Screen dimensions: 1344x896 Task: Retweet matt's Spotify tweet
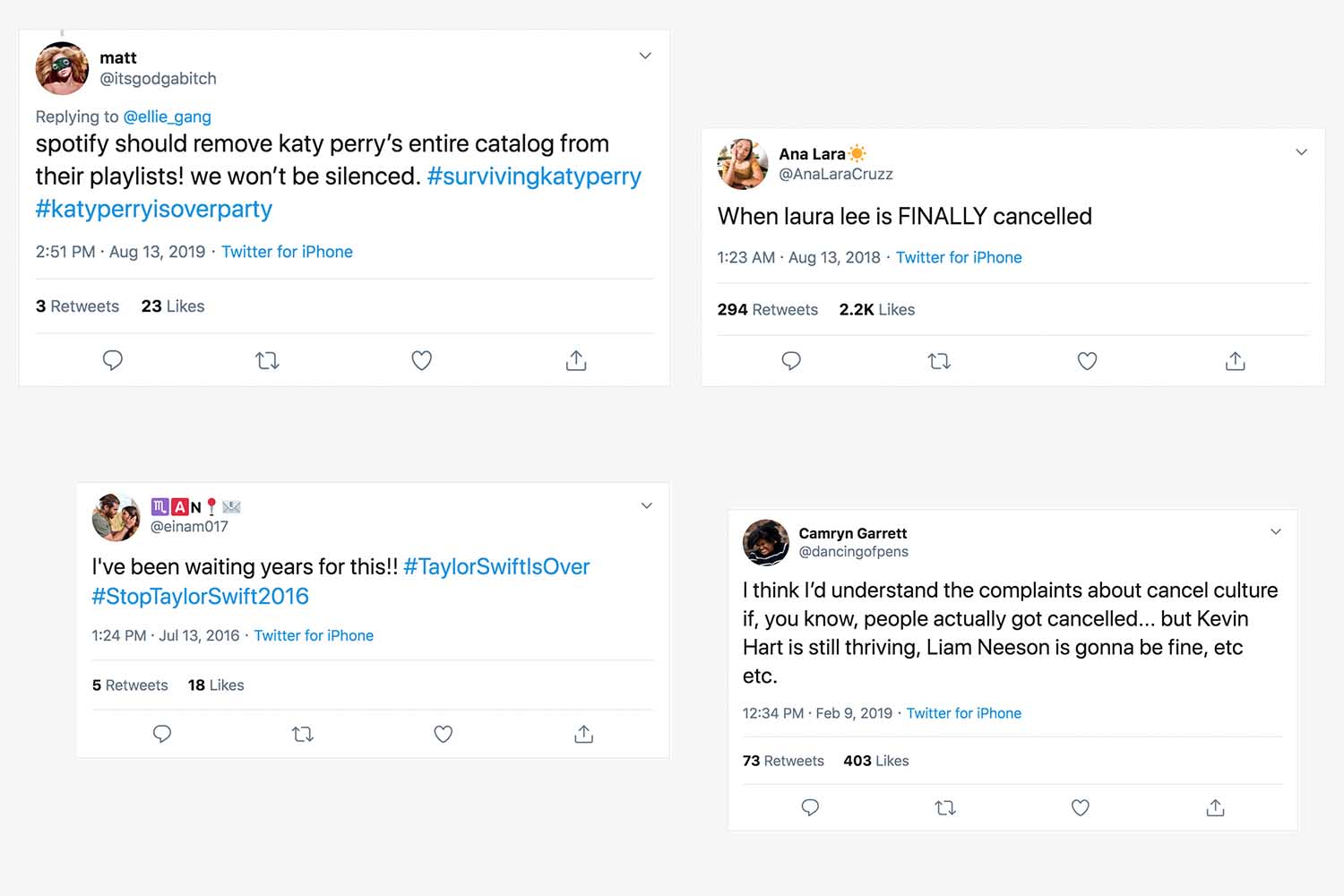(267, 361)
